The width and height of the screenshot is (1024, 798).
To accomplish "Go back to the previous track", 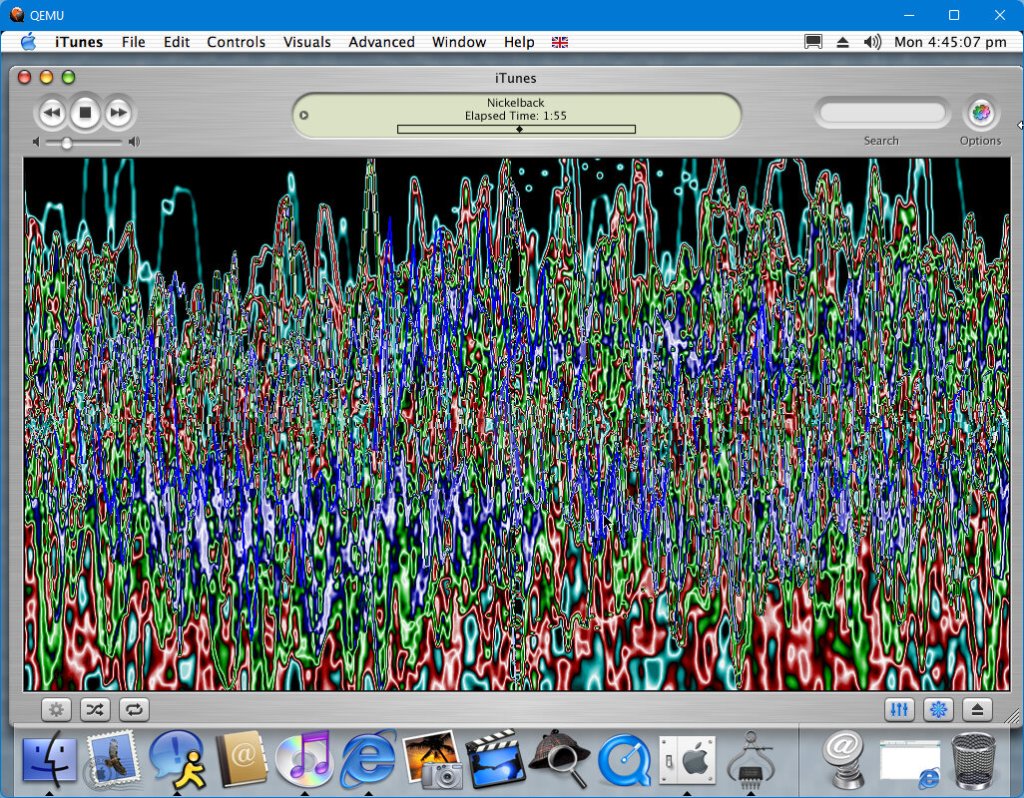I will click(52, 113).
